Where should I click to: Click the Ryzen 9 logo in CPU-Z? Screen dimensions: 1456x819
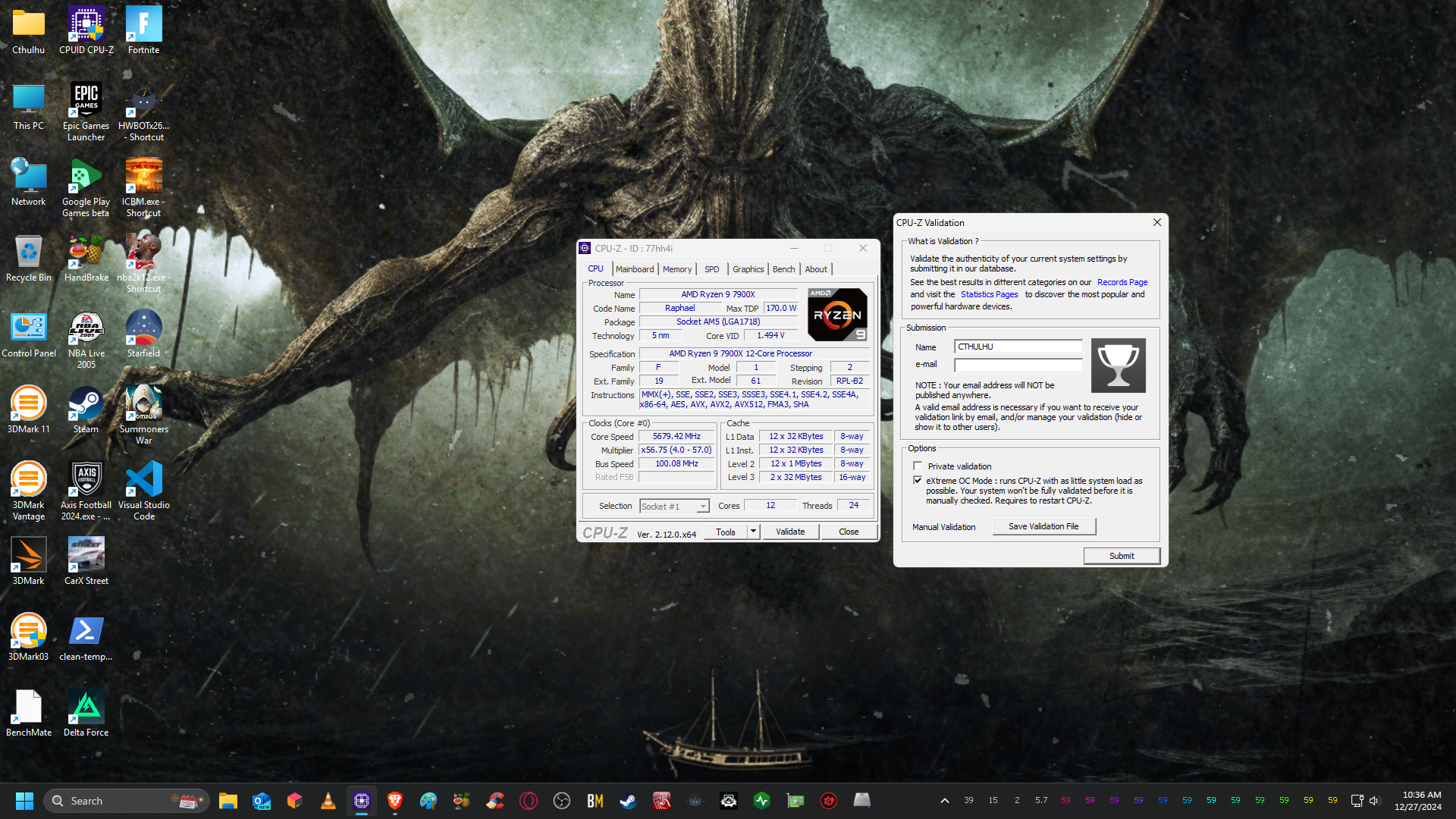[x=837, y=315]
